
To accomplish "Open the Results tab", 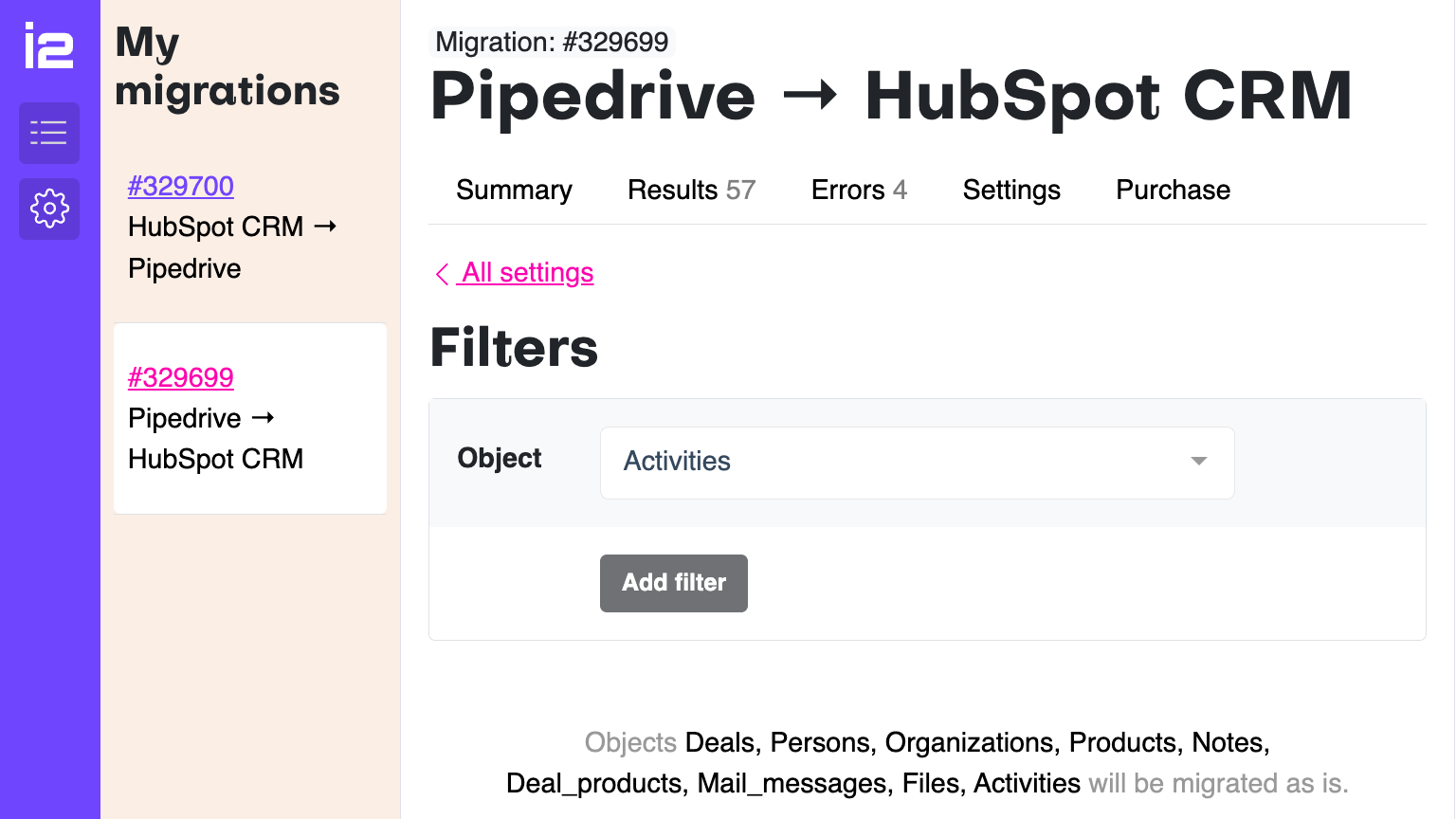I will coord(691,190).
